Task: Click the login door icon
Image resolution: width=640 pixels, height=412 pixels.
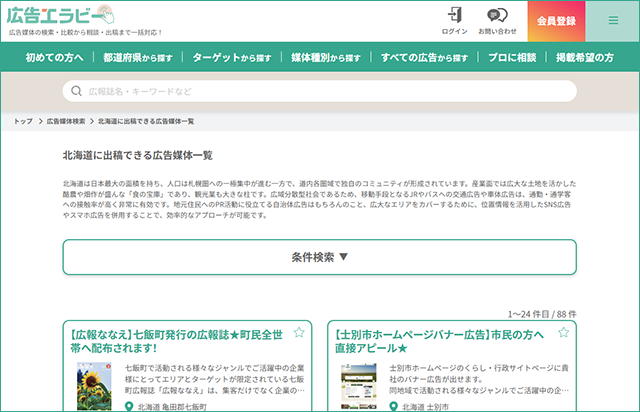Action: tap(454, 15)
